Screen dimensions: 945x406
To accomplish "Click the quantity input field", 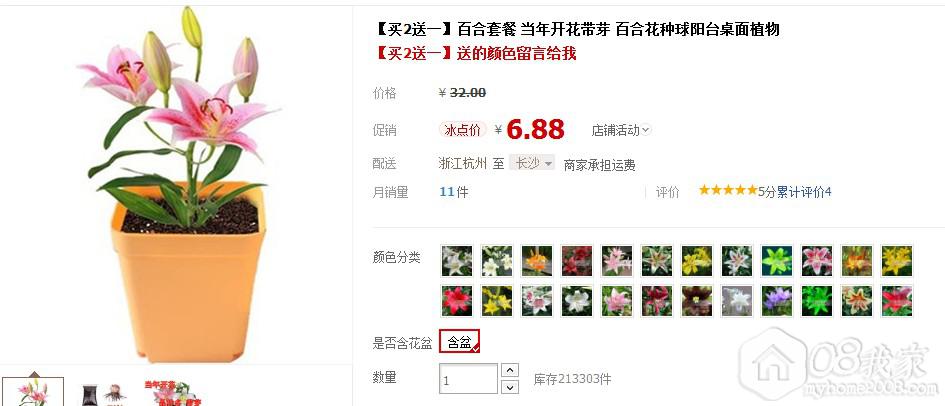I will (x=468, y=379).
